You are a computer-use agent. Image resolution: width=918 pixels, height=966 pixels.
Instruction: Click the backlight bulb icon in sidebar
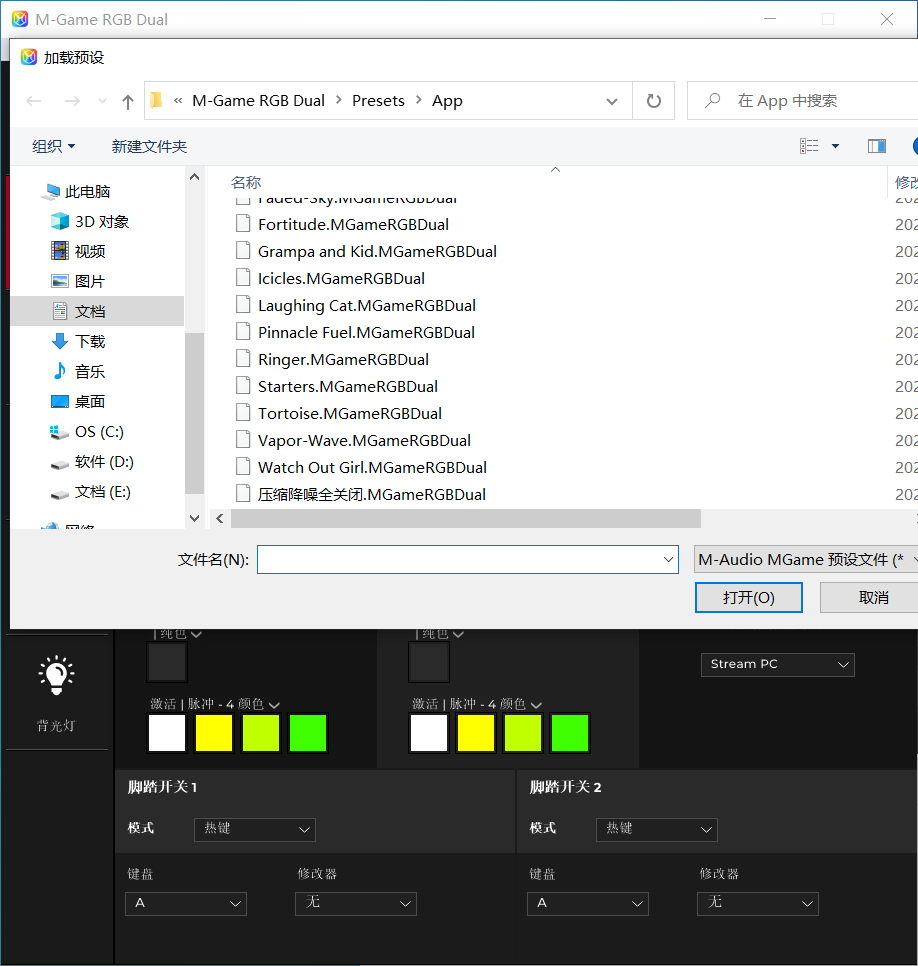point(56,676)
